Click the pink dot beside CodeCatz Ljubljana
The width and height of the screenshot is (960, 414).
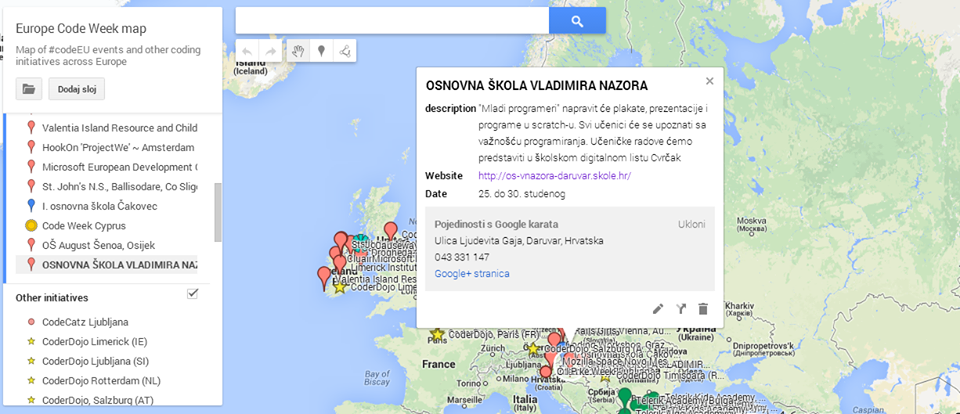[31, 322]
